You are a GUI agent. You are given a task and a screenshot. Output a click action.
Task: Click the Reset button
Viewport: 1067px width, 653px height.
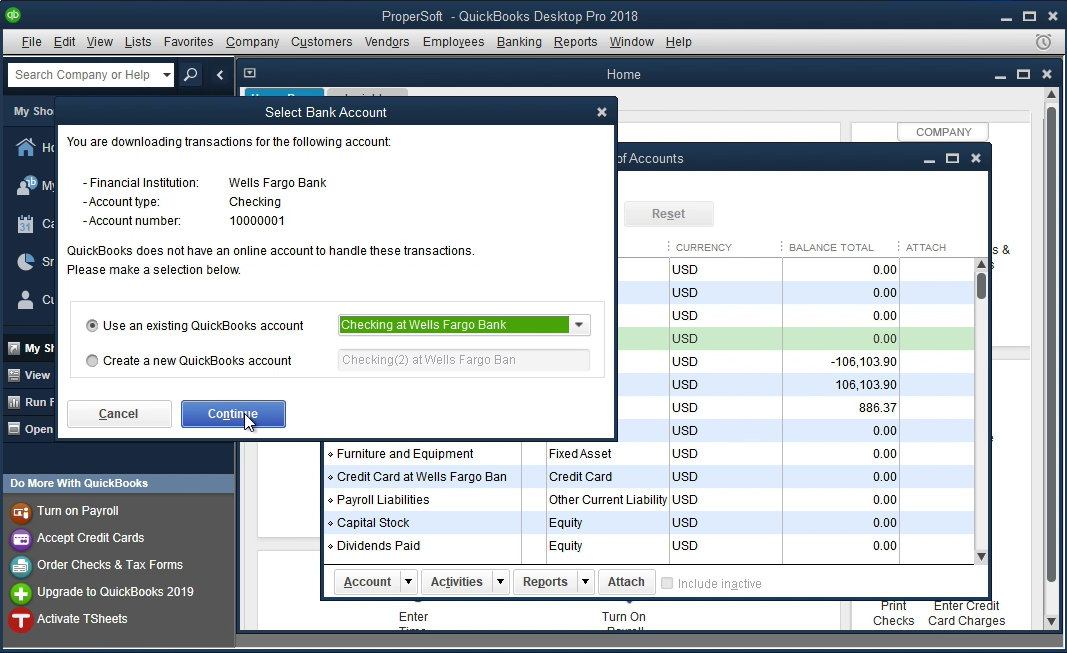tap(668, 214)
